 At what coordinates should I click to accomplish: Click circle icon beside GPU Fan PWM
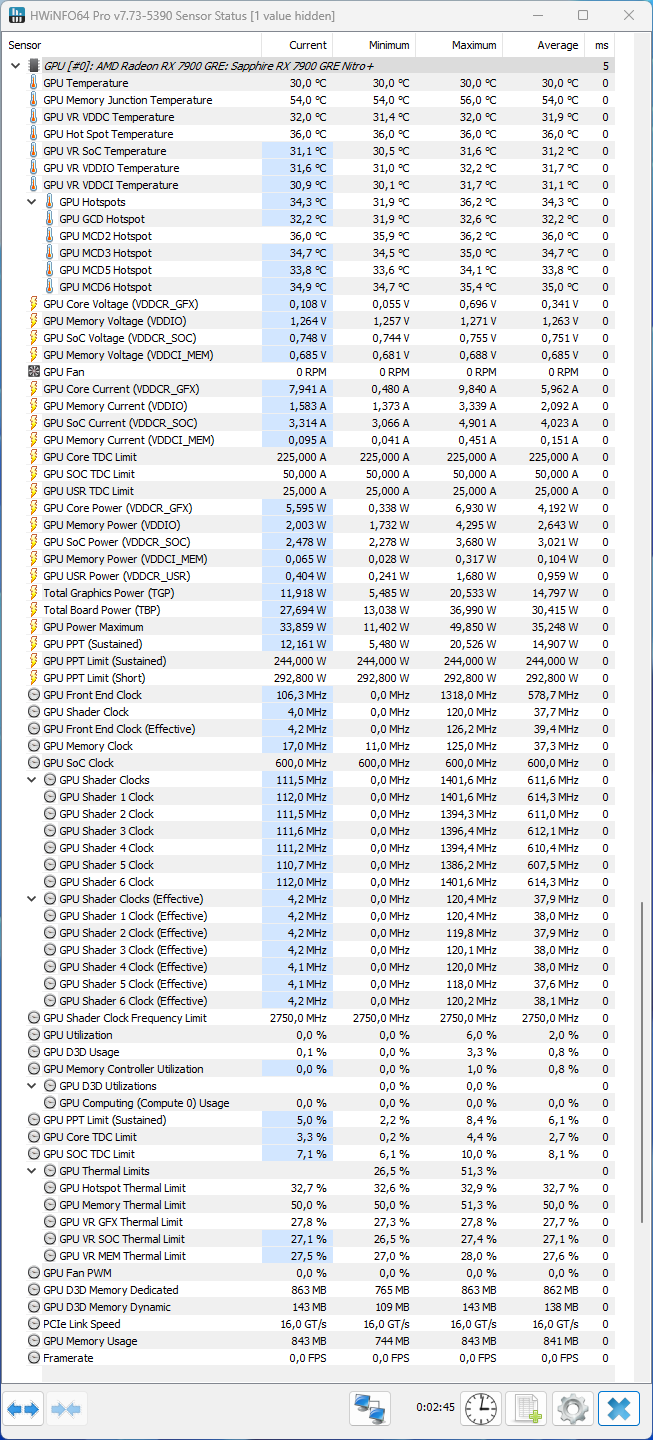coord(34,1273)
